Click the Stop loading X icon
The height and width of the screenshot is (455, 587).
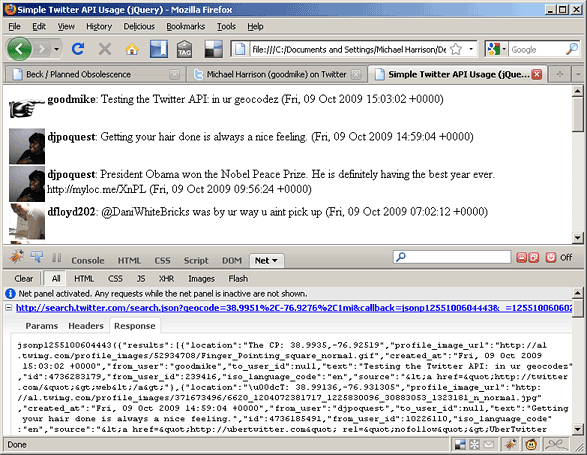pyautogui.click(x=105, y=49)
